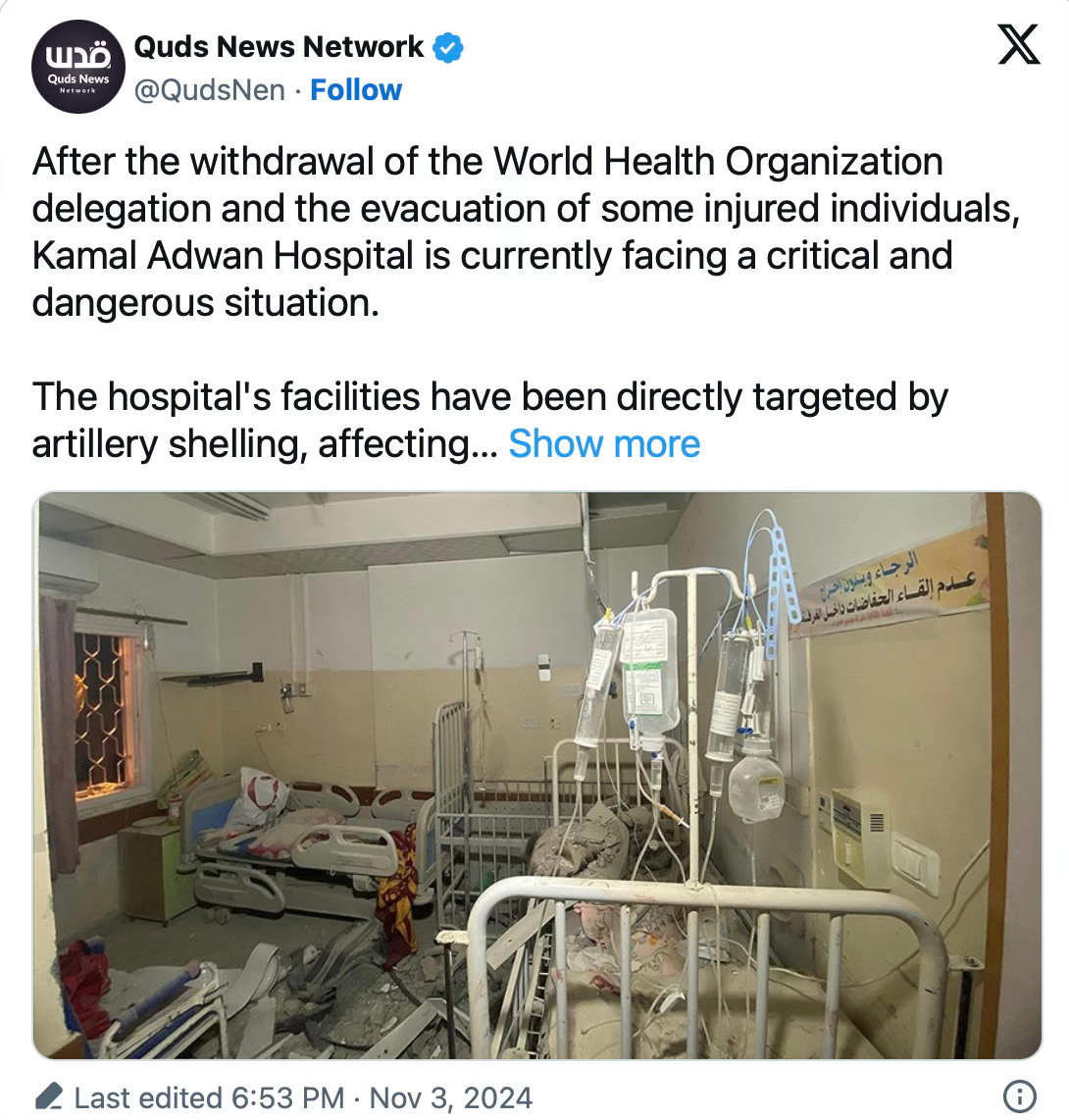Click the hospital bed with pillow in photo
The width and height of the screenshot is (1069, 1120).
(x=300, y=836)
